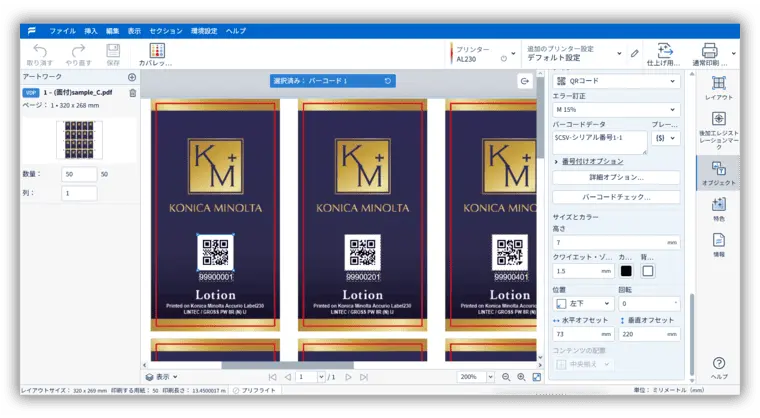Click the horizontal offset 73 field
Viewport: 760px width, 418px height.
point(584,334)
